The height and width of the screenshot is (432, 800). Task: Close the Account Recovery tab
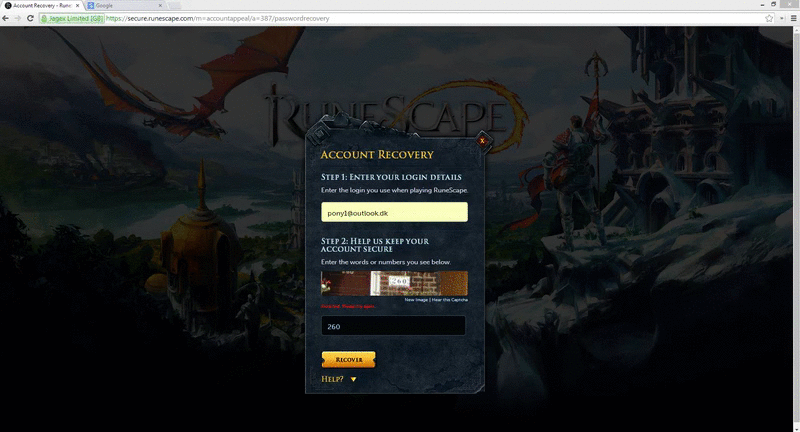pos(77,6)
